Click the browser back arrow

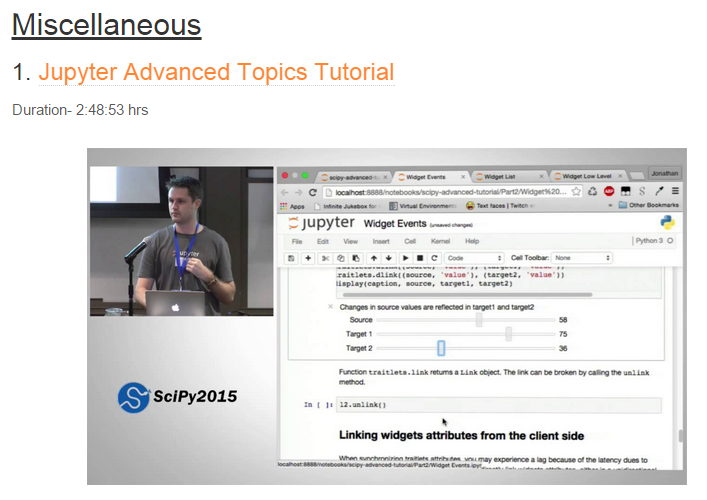pos(285,192)
